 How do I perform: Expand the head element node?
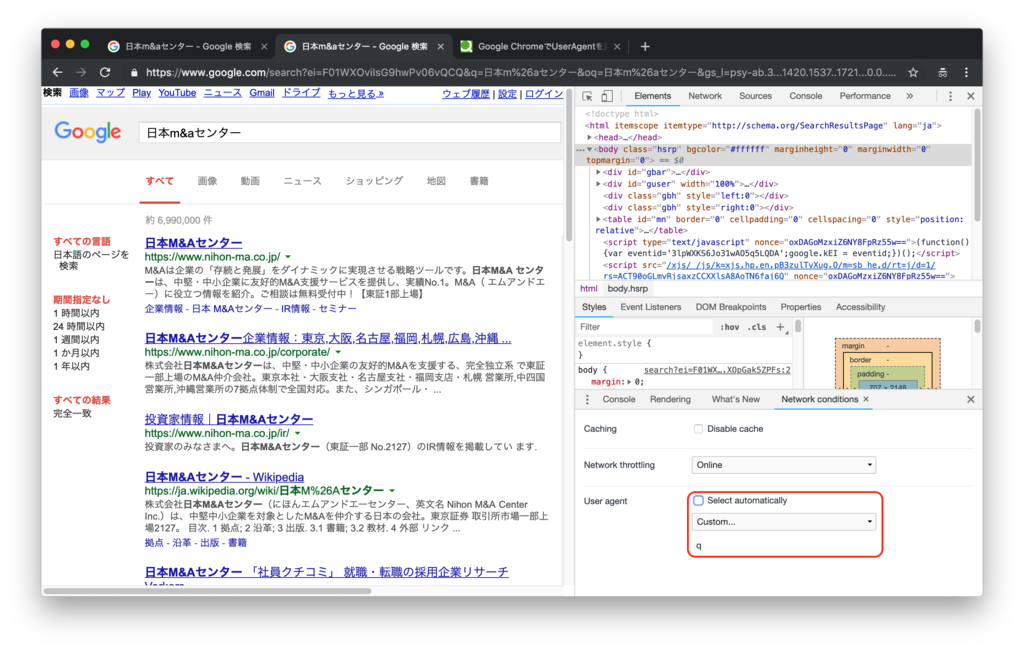[589, 138]
